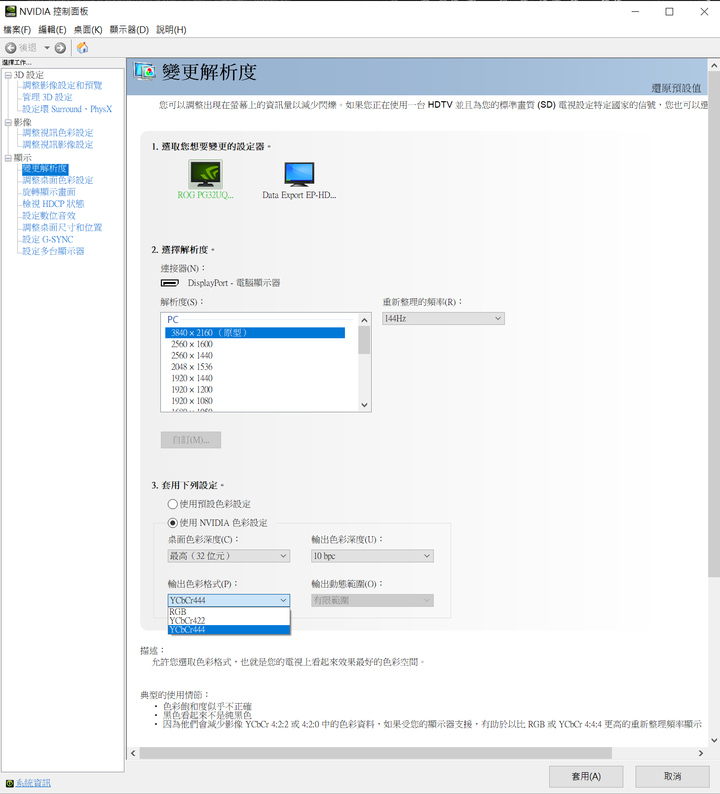Click the 自訂(M)... button
This screenshot has width=720, height=794.
click(191, 440)
